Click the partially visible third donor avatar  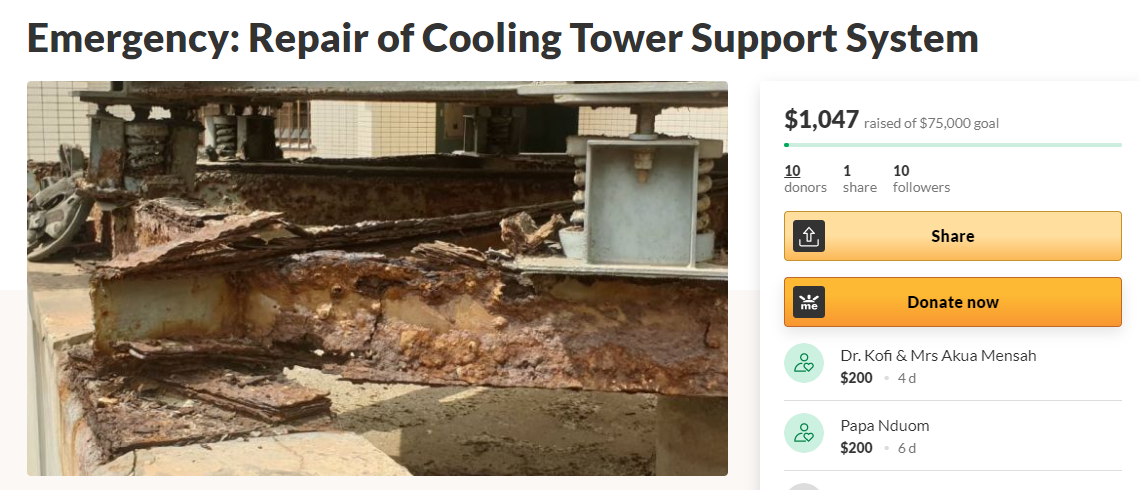[x=803, y=486]
